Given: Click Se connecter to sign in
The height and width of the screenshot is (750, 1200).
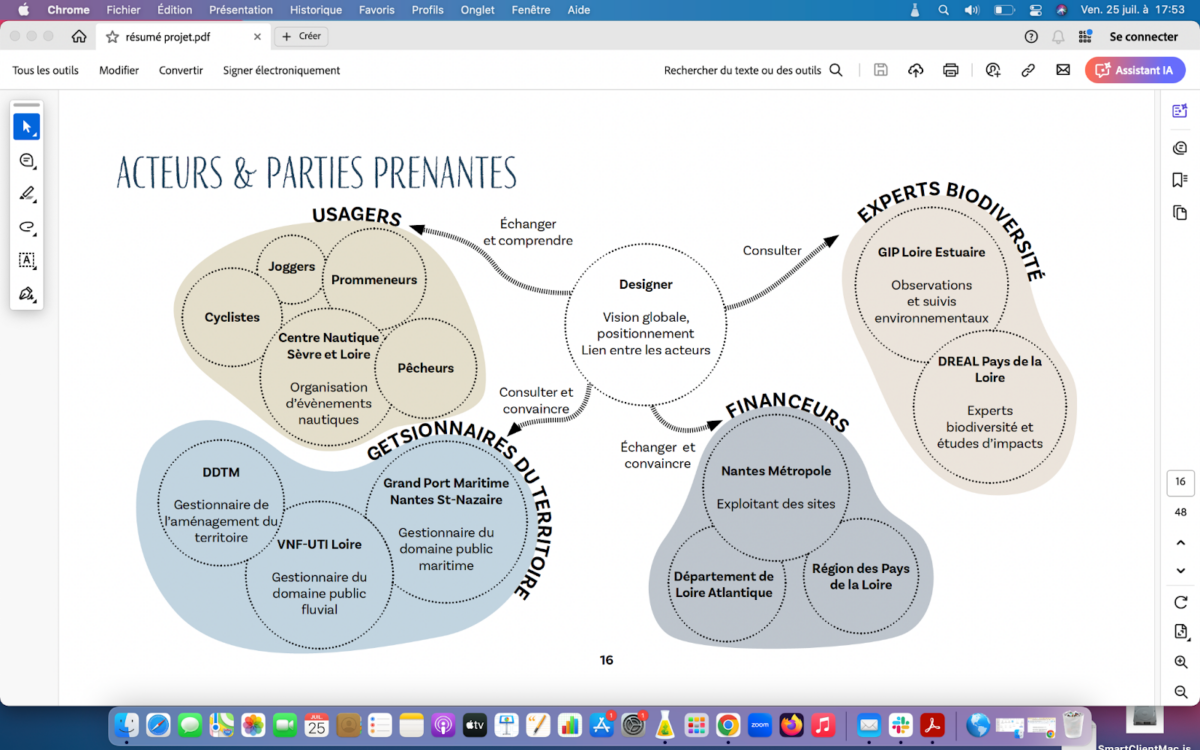Looking at the screenshot, I should (1143, 36).
